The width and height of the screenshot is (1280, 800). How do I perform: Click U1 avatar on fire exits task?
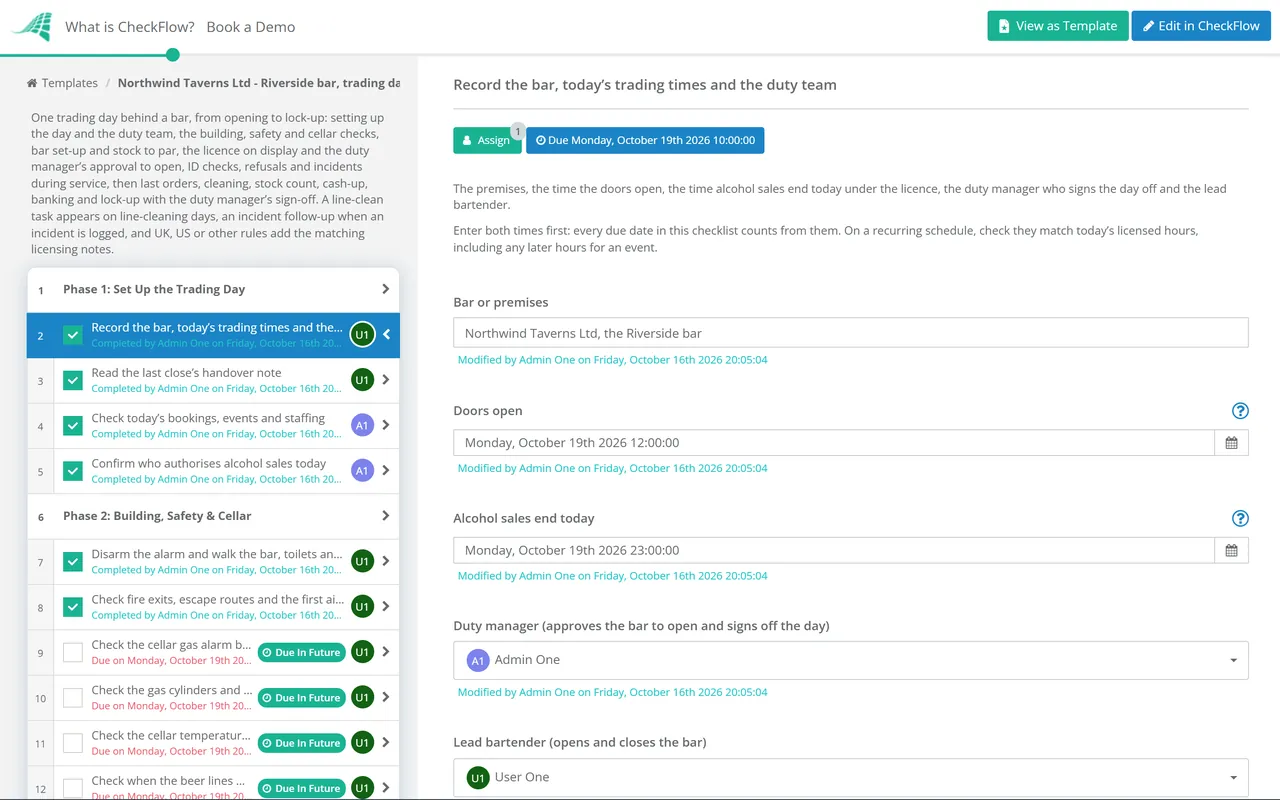coord(362,607)
